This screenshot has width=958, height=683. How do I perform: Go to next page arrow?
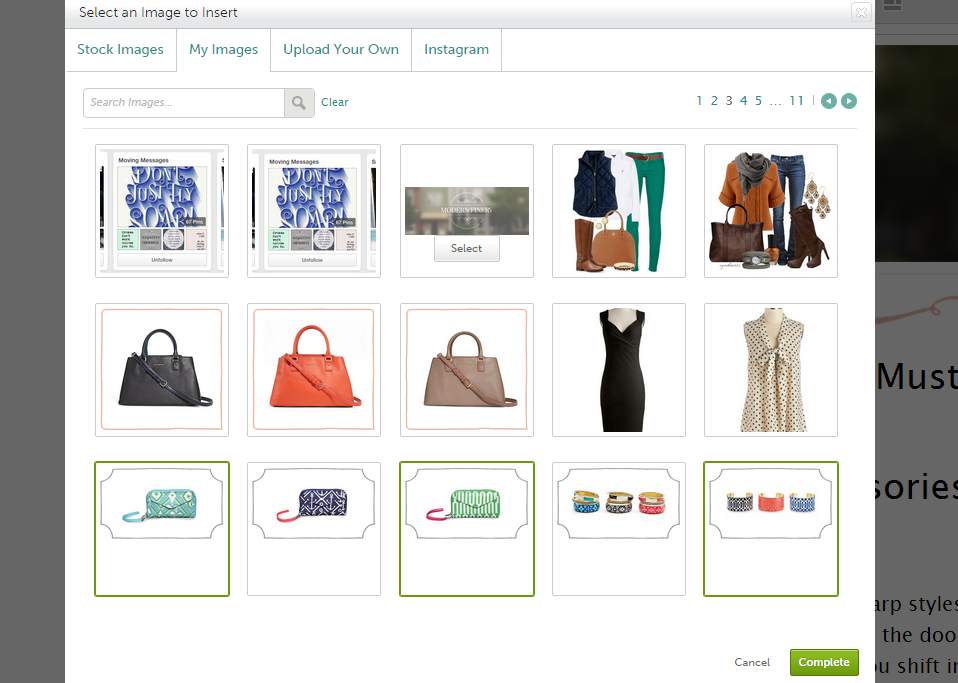848,101
